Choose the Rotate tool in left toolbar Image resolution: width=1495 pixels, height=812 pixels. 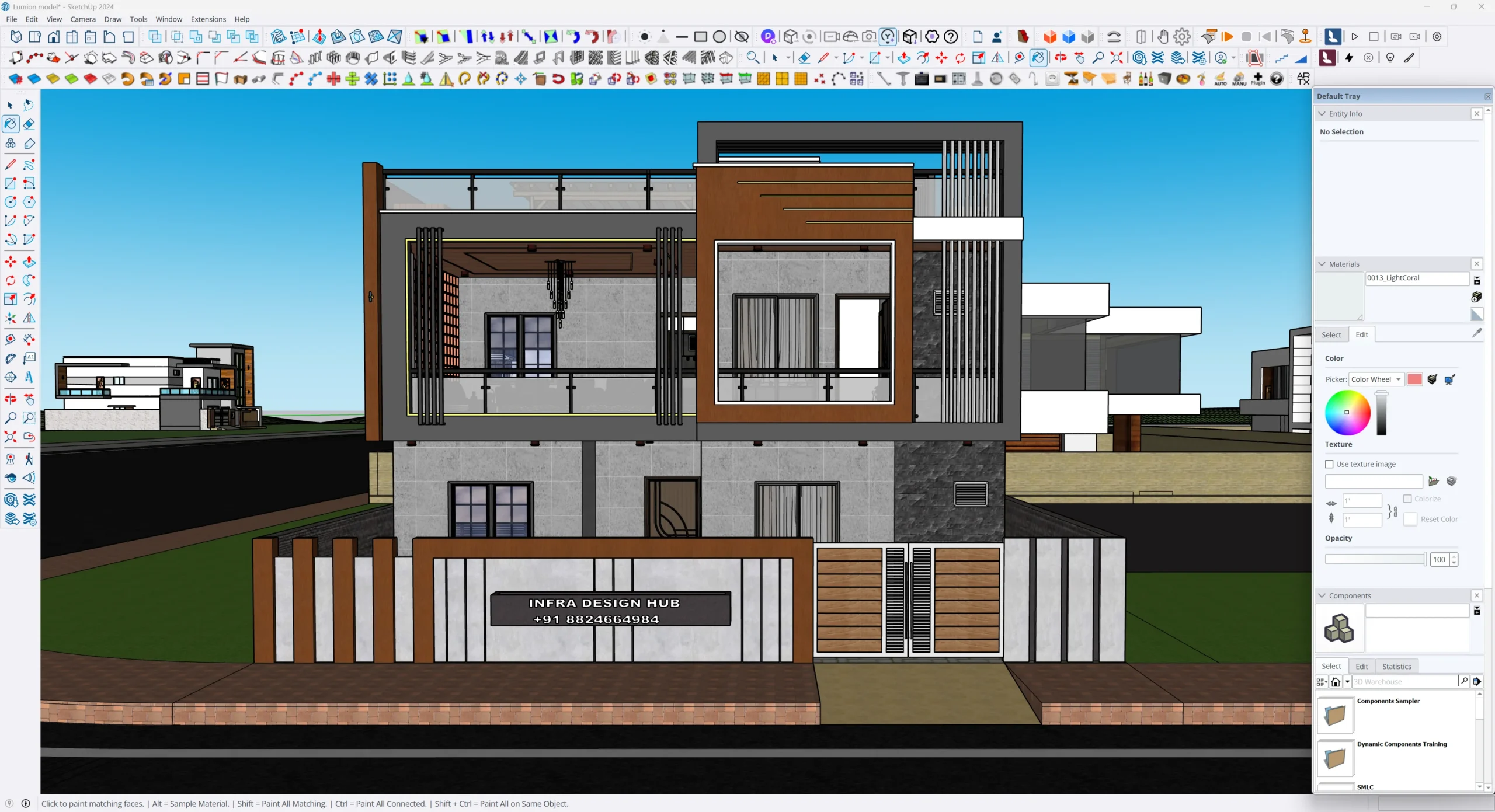[10, 281]
